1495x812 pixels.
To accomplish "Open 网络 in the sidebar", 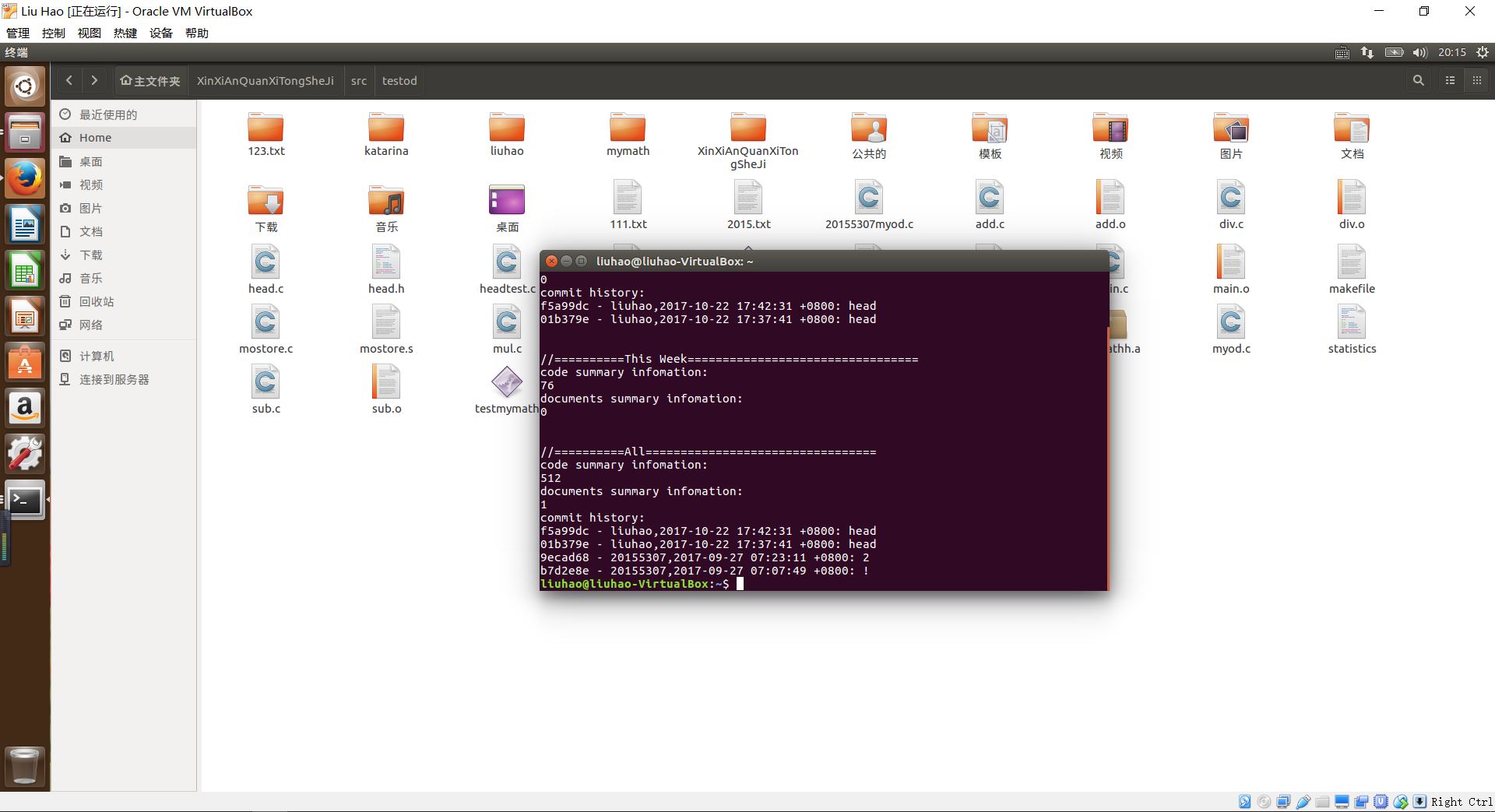I will click(x=124, y=325).
